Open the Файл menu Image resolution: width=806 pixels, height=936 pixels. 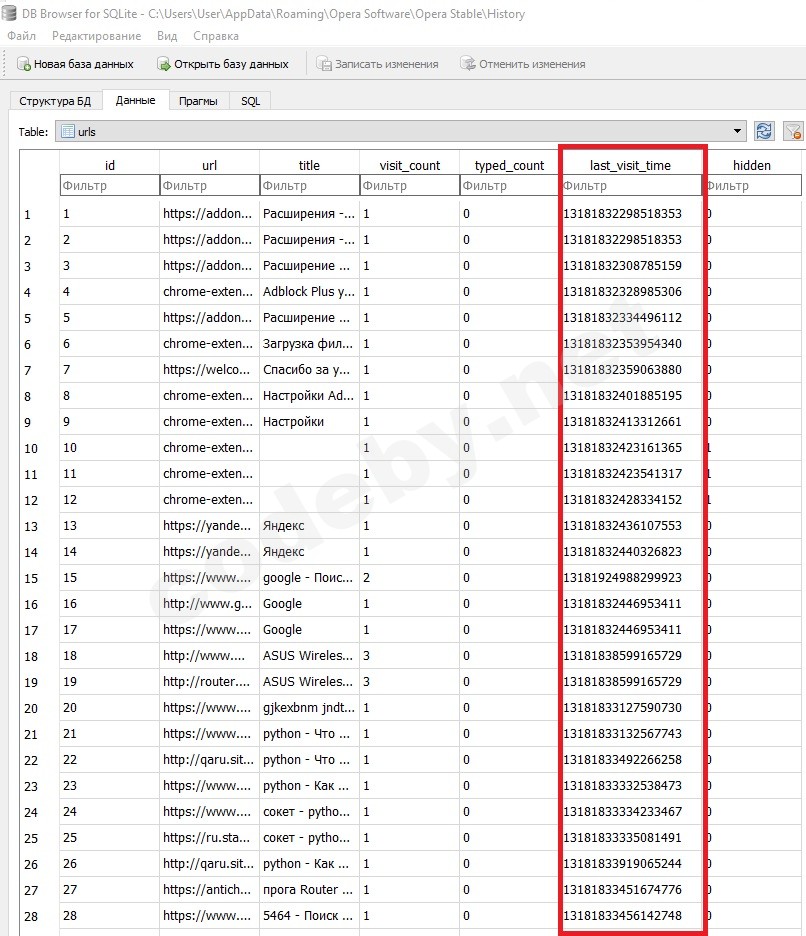pyautogui.click(x=21, y=36)
